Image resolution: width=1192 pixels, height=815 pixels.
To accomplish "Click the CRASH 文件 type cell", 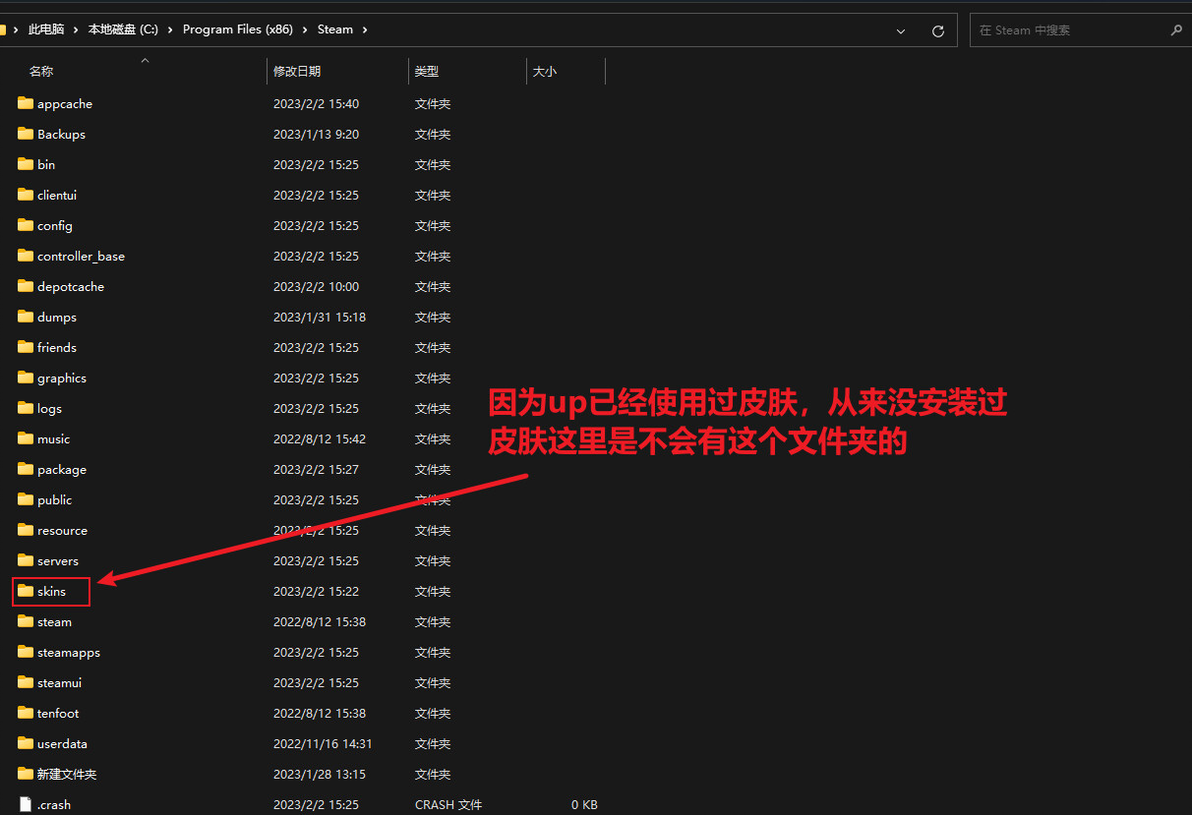I will tap(449, 804).
